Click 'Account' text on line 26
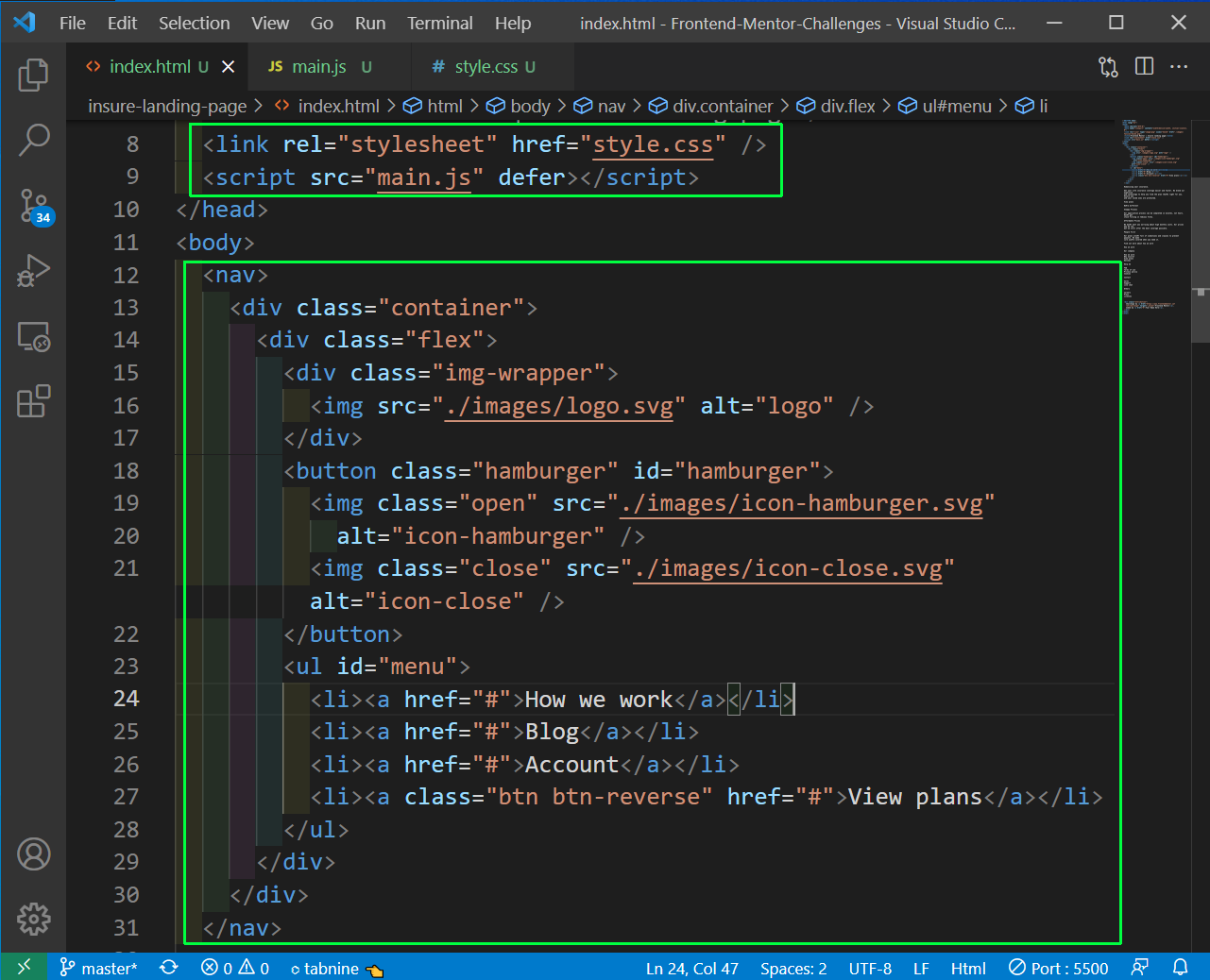 pyautogui.click(x=572, y=765)
